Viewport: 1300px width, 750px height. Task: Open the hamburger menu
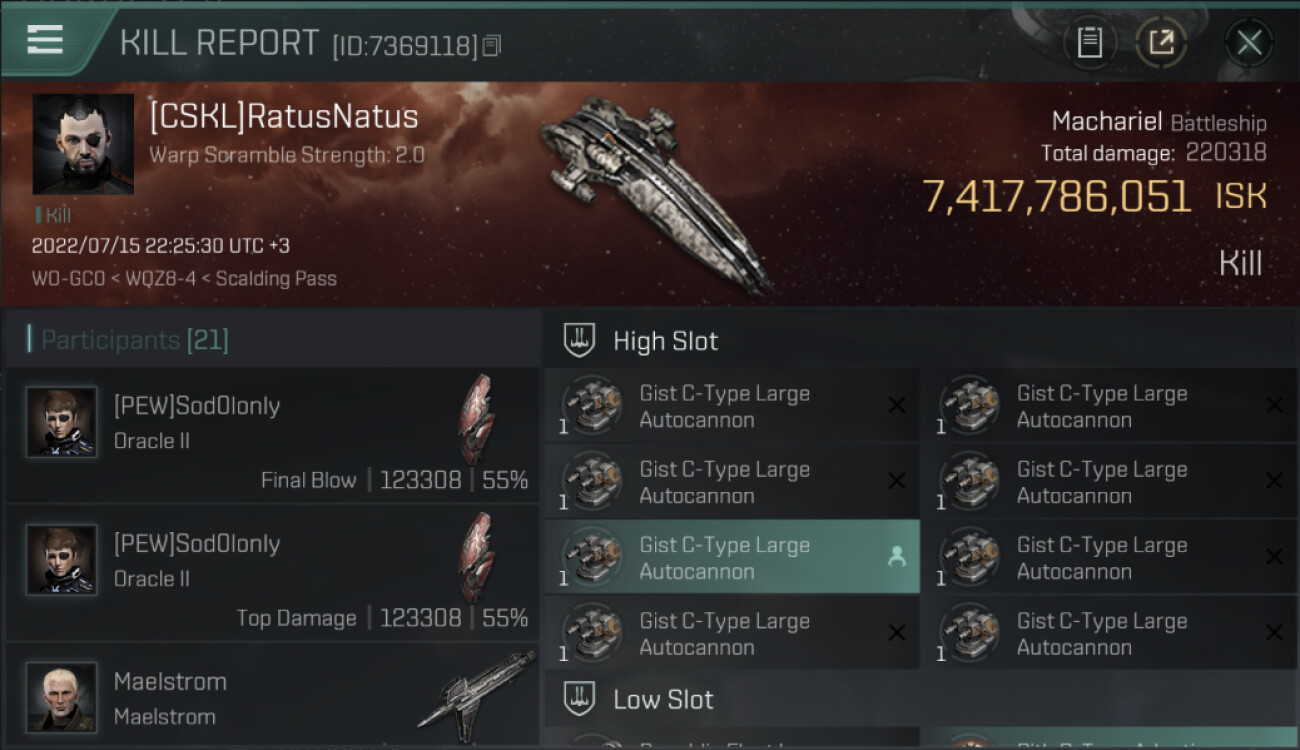(45, 40)
